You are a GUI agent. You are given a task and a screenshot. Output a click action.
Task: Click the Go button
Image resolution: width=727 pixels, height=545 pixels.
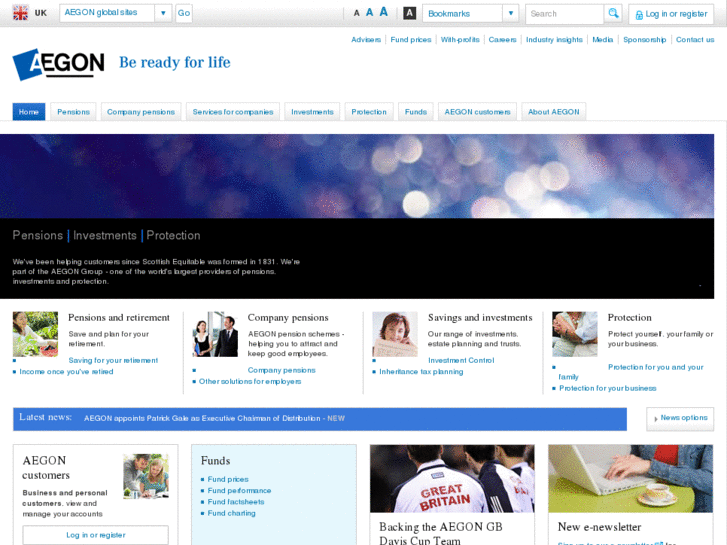point(184,13)
